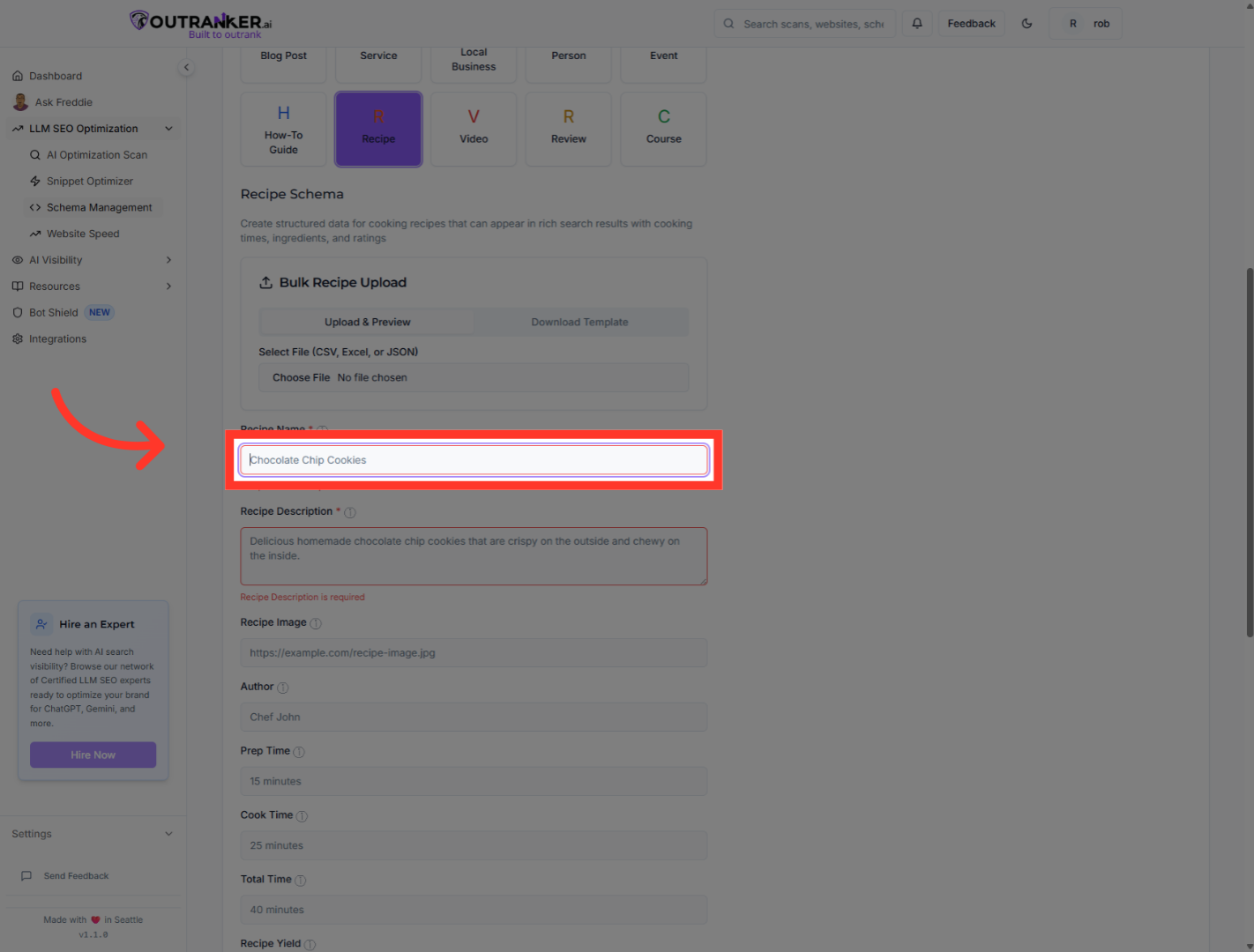Collapse the sidebar with the chevron button

pyautogui.click(x=186, y=68)
